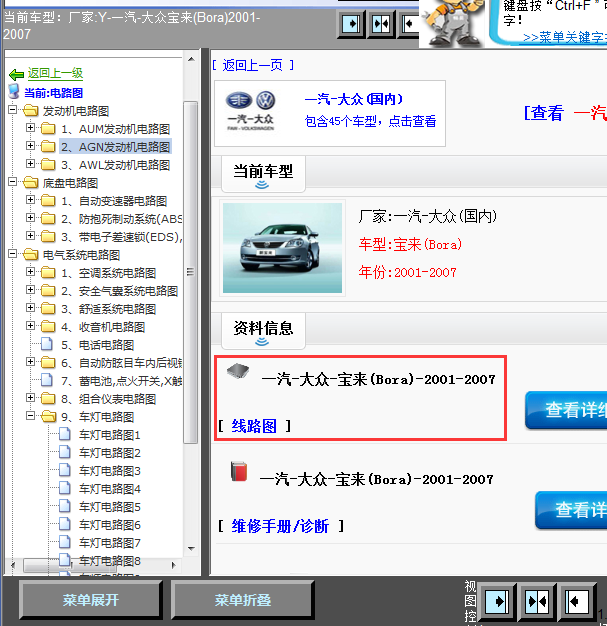Click the Bora car photo thumbnail
The height and width of the screenshot is (626, 607).
(282, 248)
